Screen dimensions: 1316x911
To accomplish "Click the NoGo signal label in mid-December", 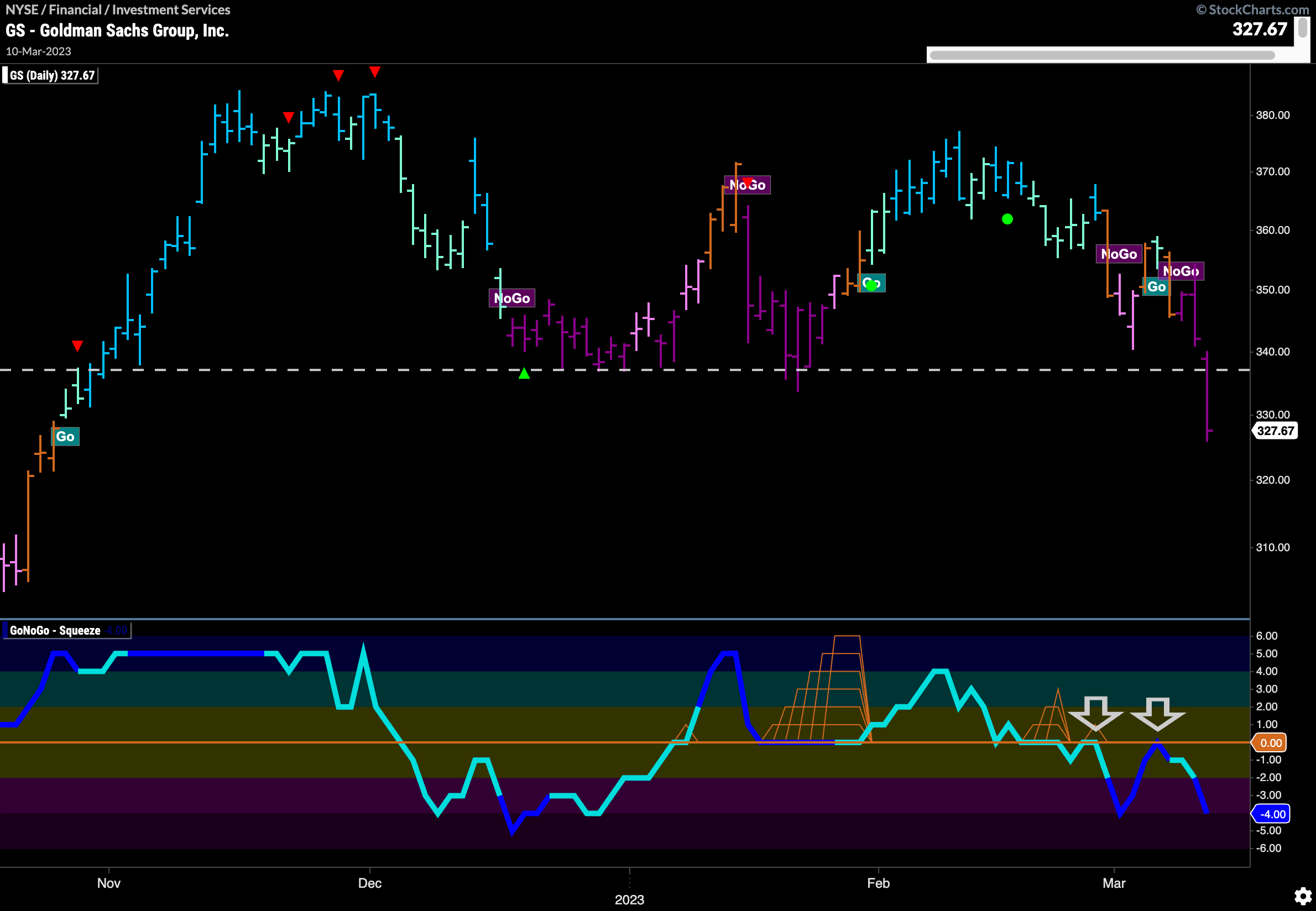I will coord(512,298).
